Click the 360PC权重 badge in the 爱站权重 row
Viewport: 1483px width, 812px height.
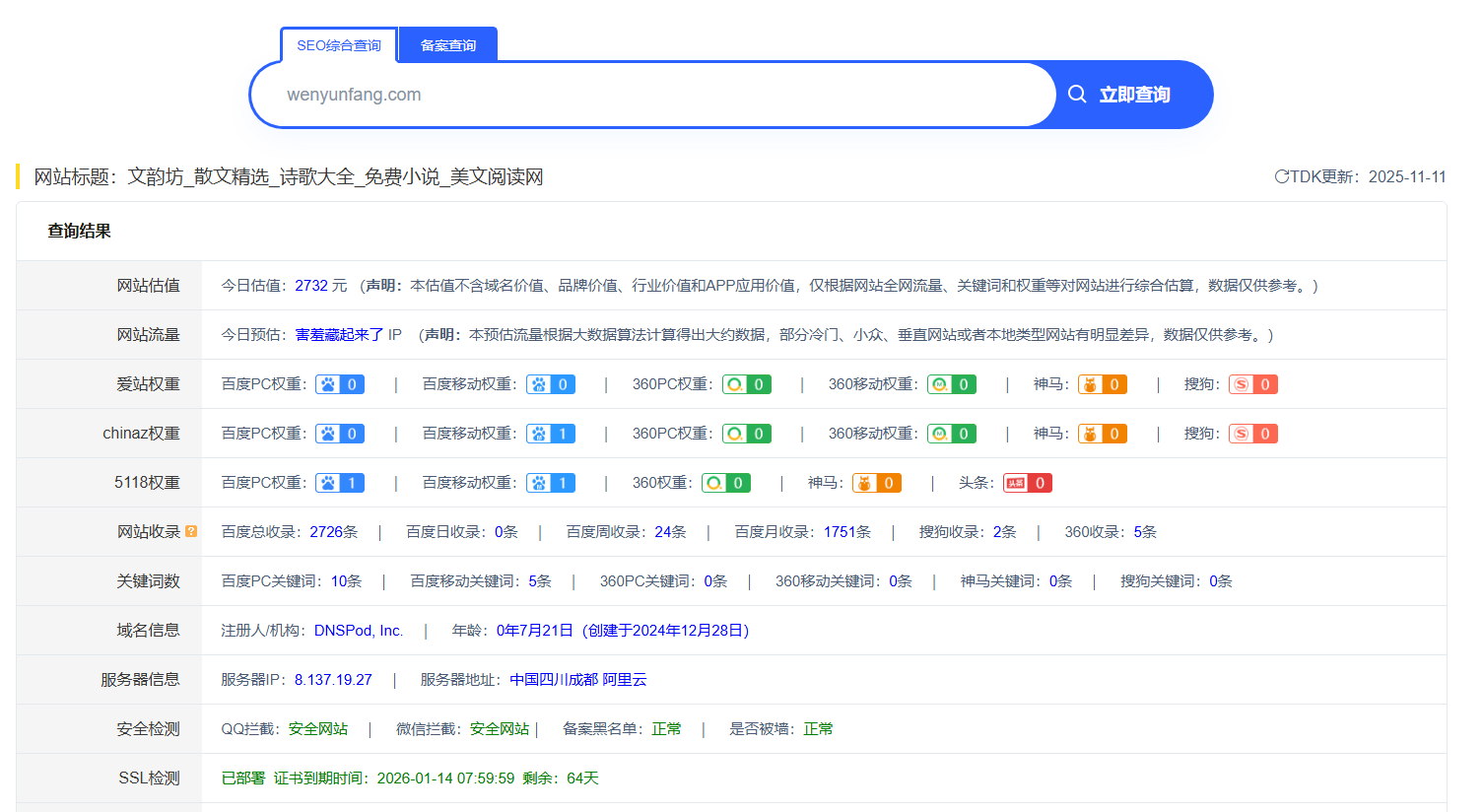click(746, 383)
